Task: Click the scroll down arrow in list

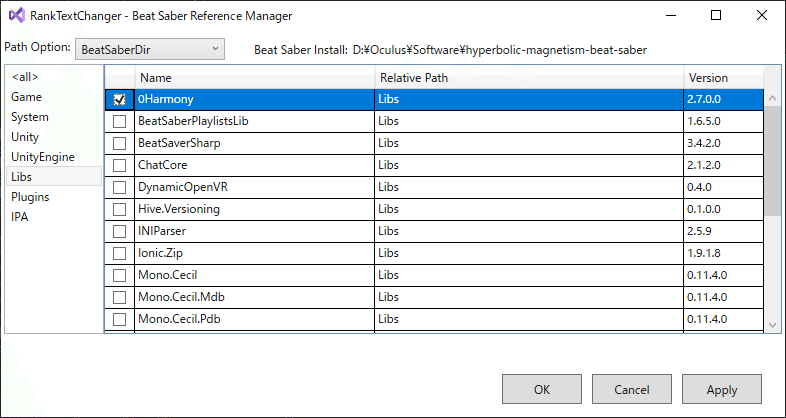Action: tap(772, 324)
